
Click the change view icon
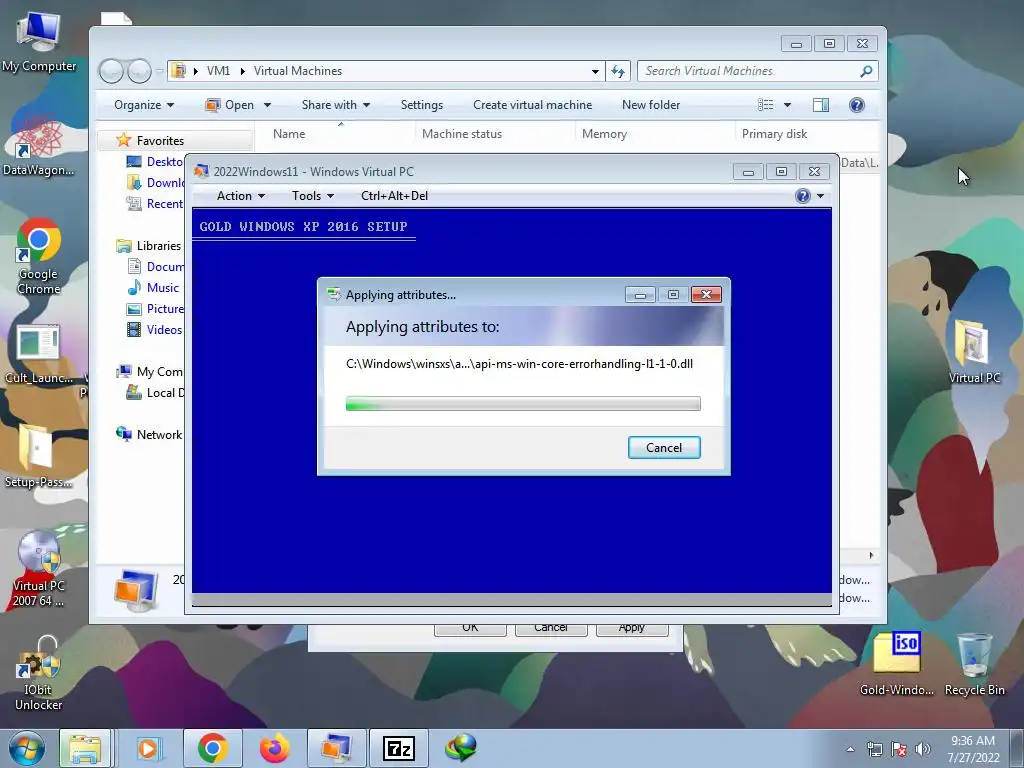(x=765, y=105)
